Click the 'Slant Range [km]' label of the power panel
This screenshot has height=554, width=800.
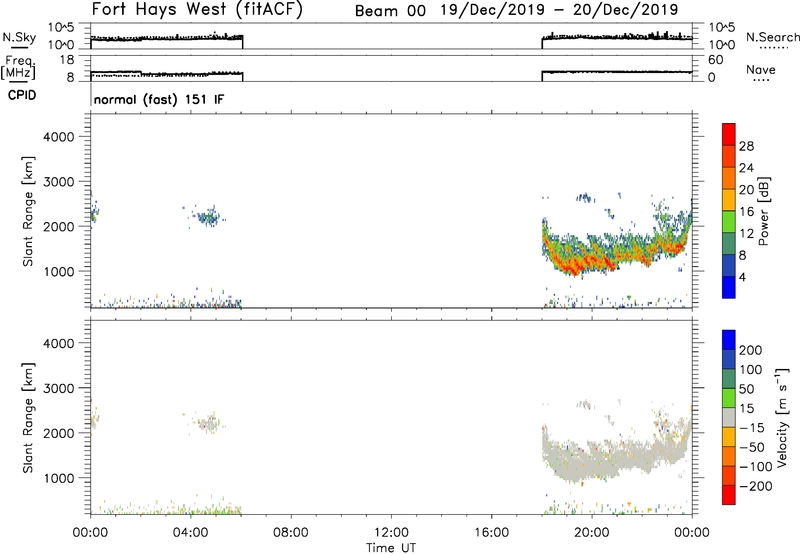coord(28,211)
